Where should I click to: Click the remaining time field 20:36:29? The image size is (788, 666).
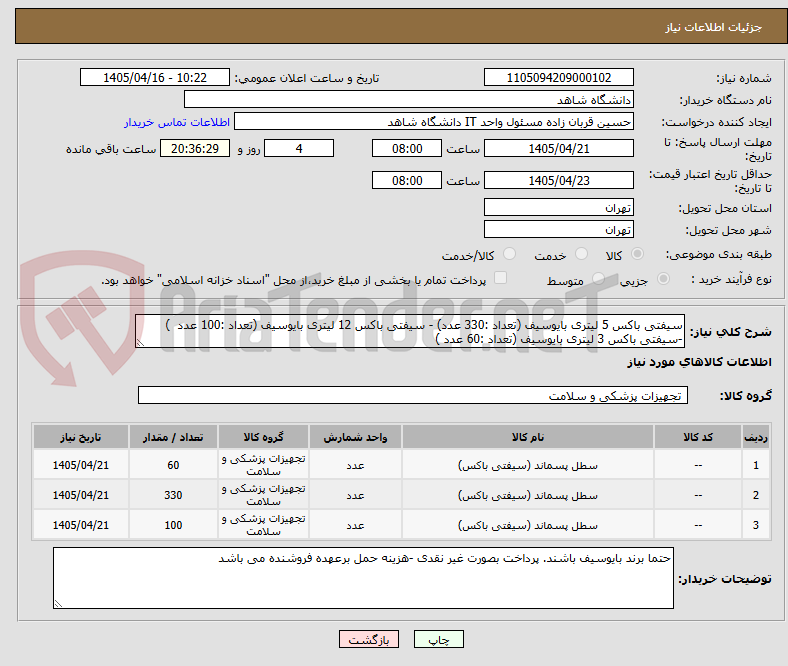click(195, 148)
